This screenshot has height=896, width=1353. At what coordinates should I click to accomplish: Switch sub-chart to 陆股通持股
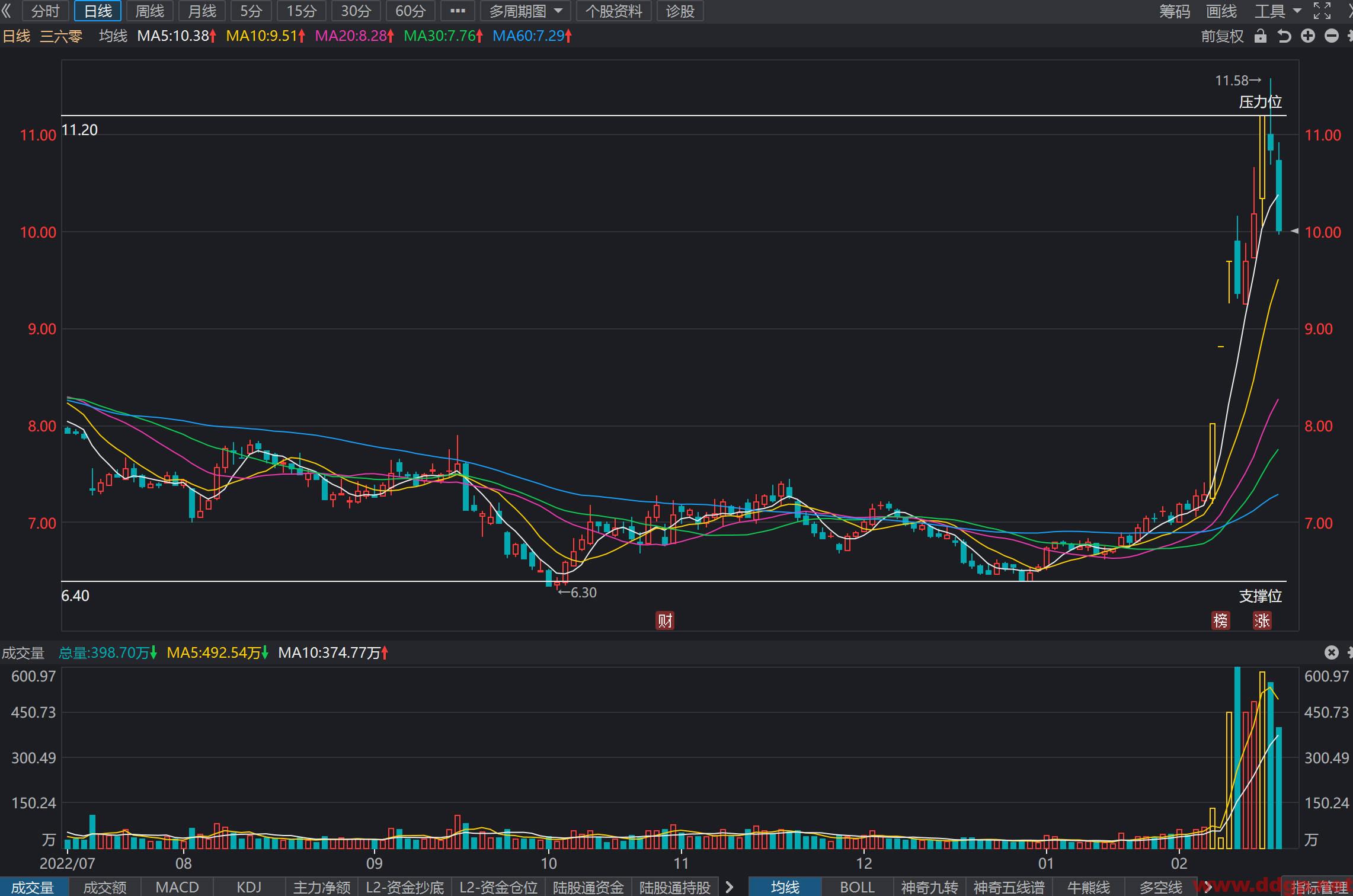(675, 887)
